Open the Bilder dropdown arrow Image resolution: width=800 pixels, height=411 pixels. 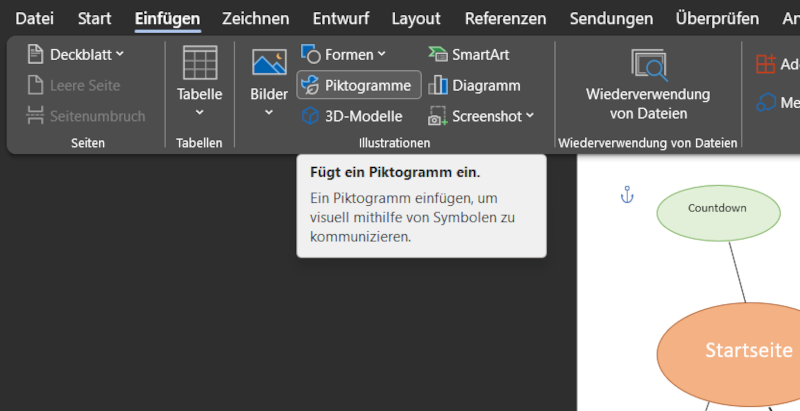tap(269, 112)
